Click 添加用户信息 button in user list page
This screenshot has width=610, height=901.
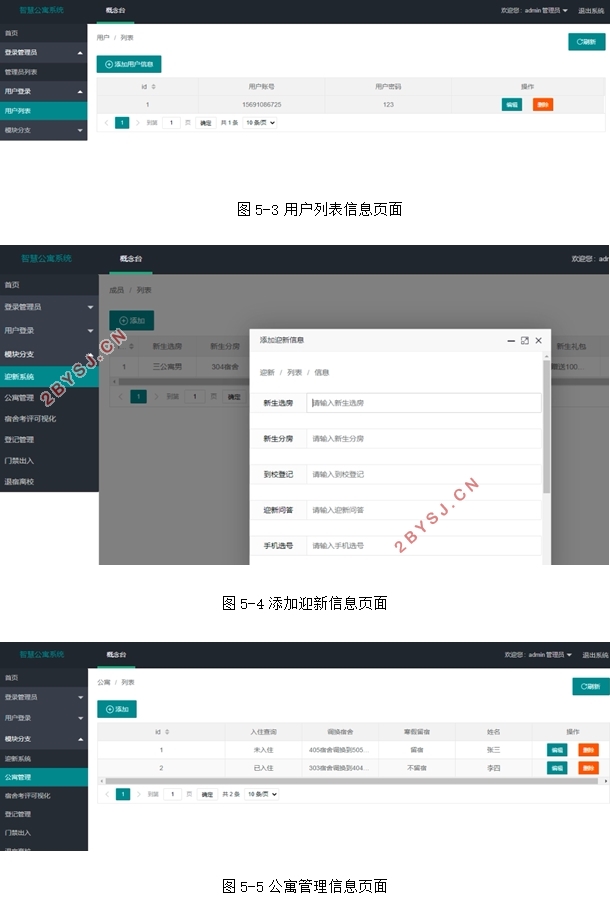pos(129,64)
